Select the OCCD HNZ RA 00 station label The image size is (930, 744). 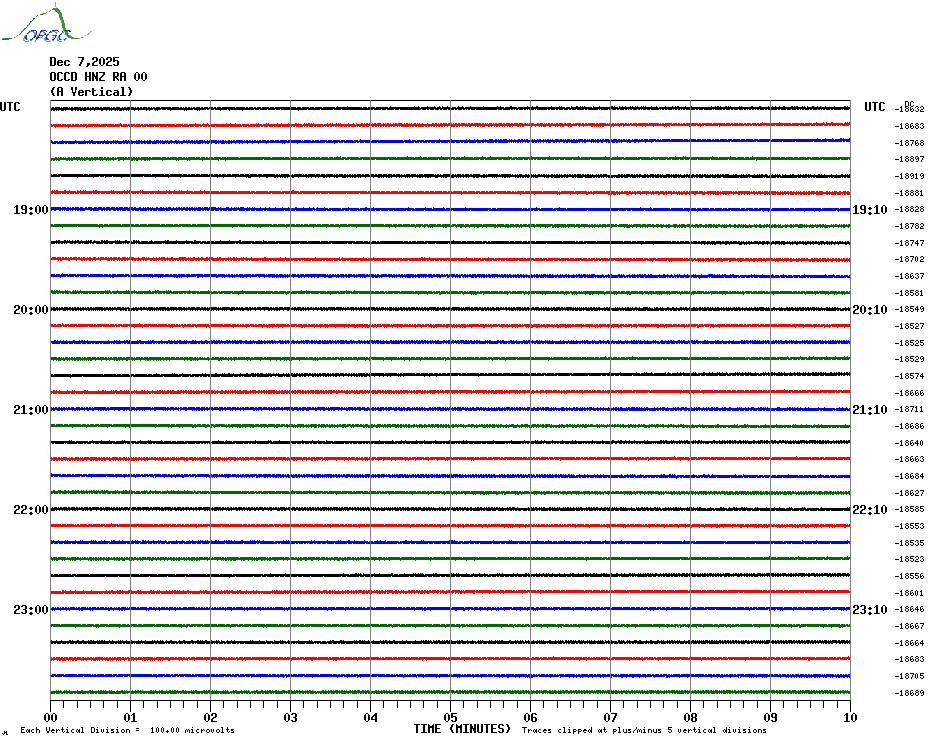98,77
